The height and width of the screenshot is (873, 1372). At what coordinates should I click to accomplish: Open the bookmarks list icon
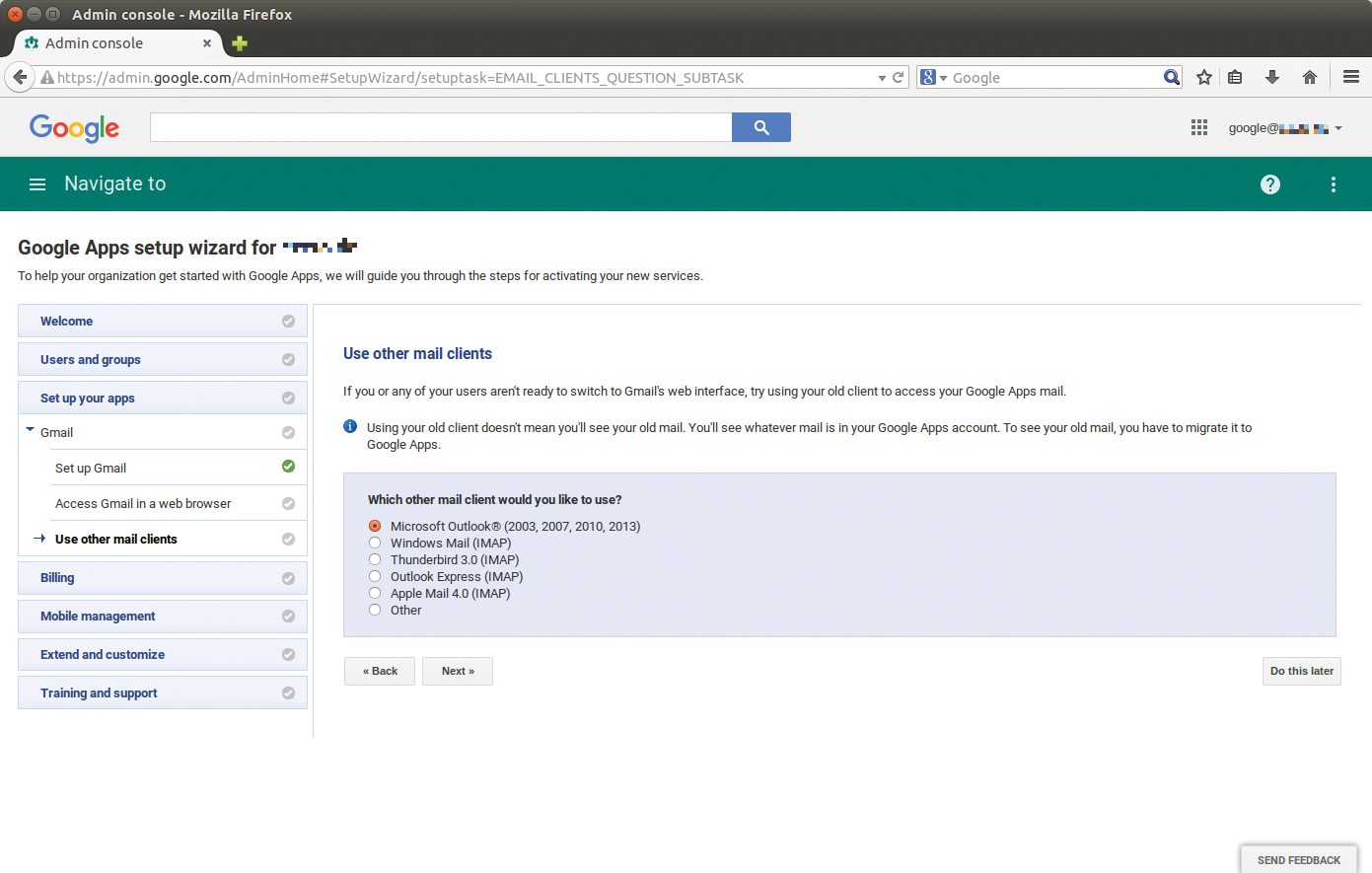point(1235,77)
